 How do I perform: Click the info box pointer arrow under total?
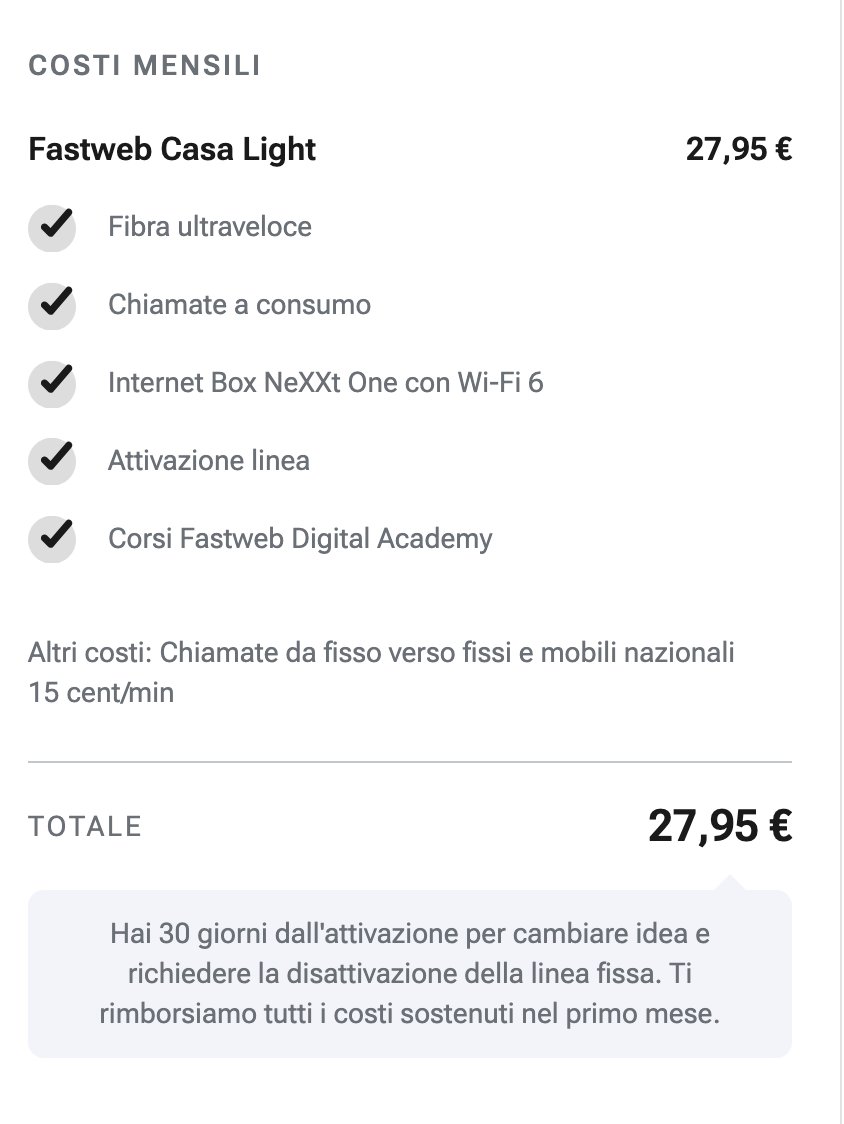point(730,883)
